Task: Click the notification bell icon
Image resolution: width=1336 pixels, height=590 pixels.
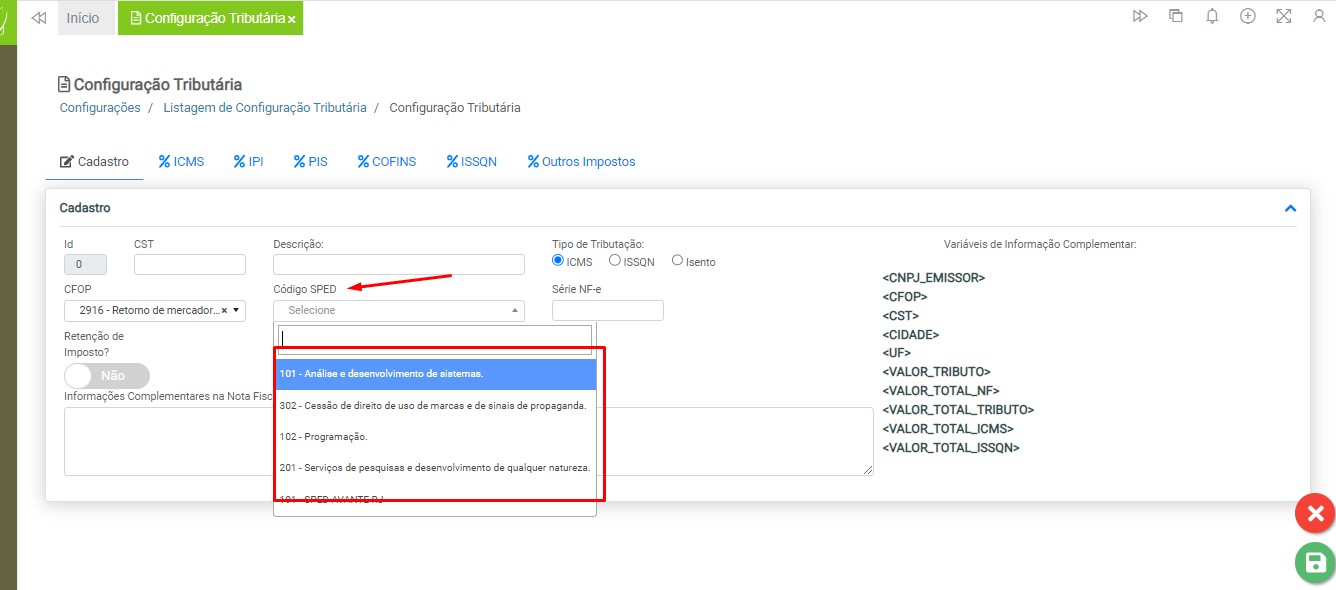Action: click(x=1212, y=17)
